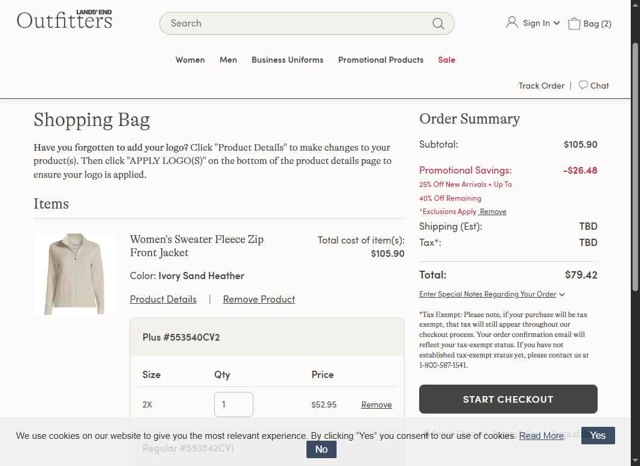Click the START CHECKOUT button

[508, 399]
